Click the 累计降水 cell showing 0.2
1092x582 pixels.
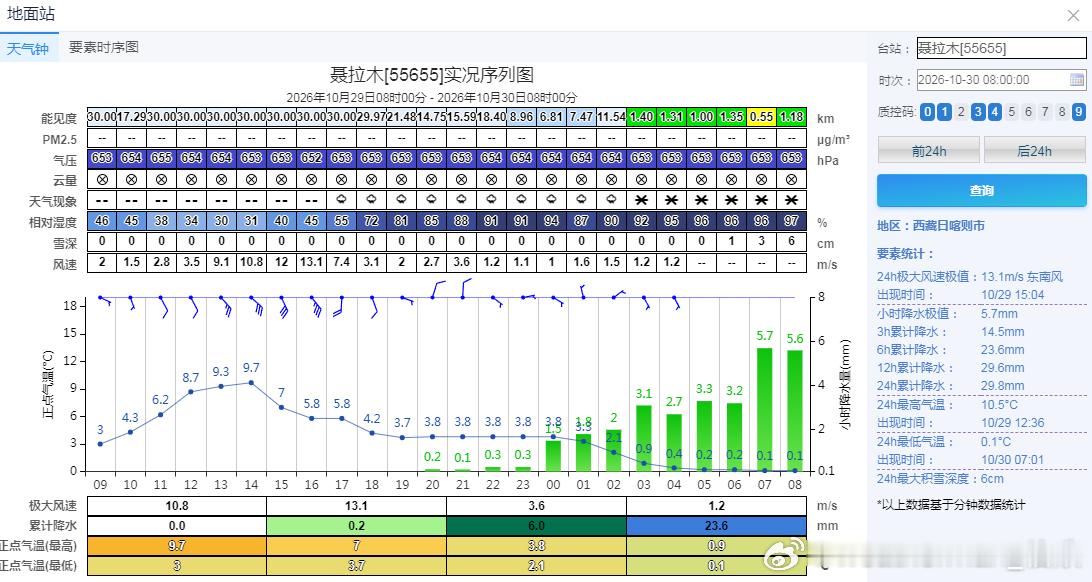point(357,526)
